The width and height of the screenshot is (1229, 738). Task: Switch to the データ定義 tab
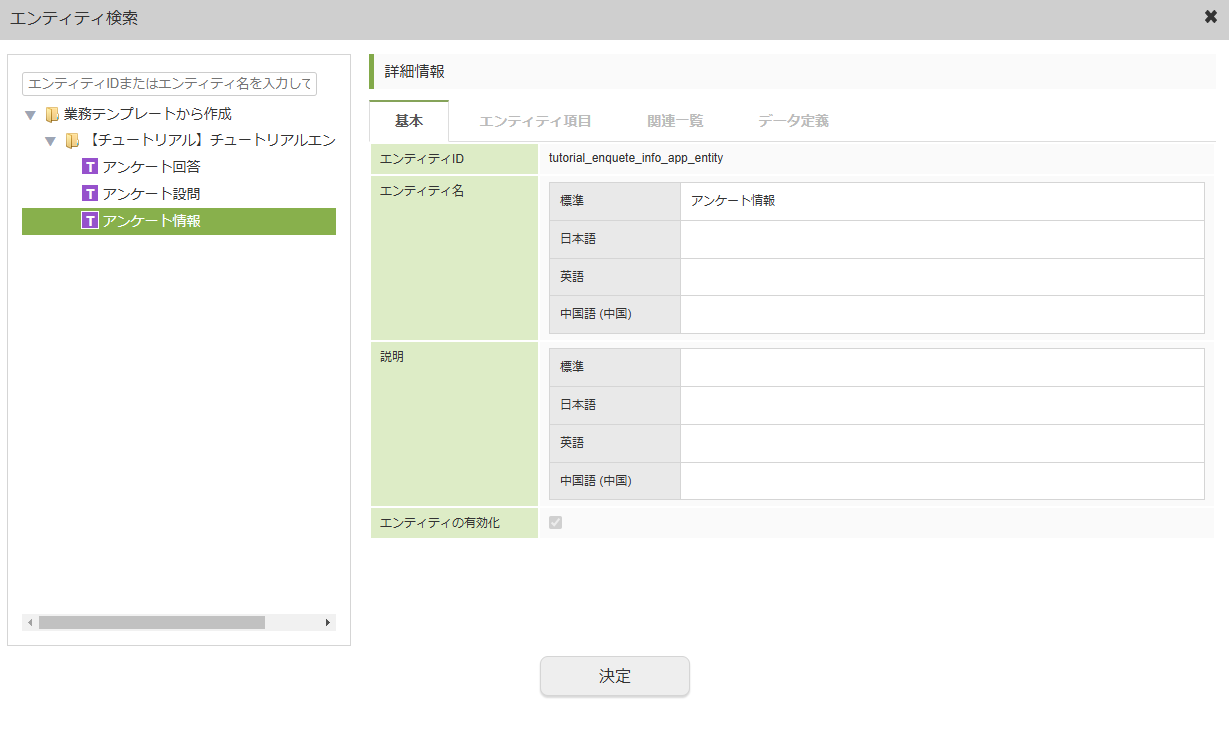792,120
